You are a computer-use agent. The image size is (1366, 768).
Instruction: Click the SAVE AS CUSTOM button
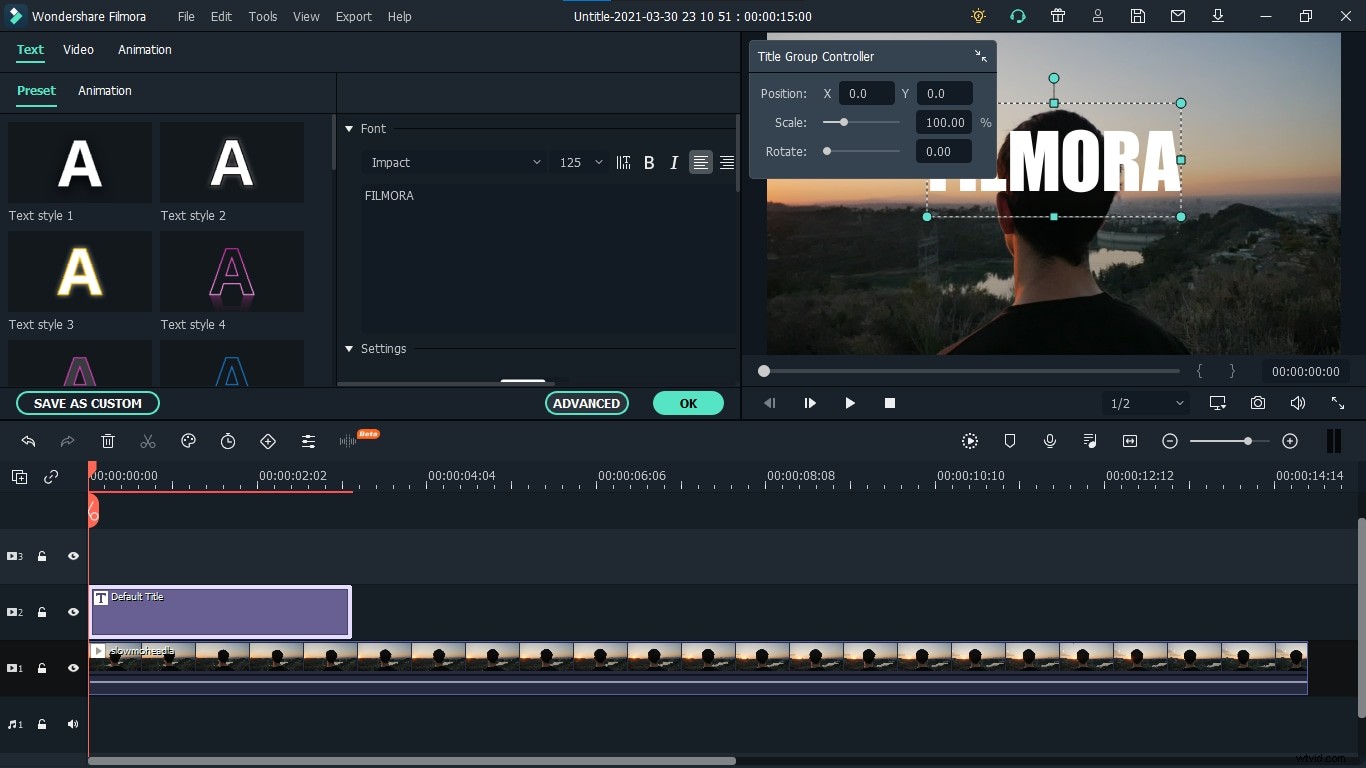tap(88, 403)
